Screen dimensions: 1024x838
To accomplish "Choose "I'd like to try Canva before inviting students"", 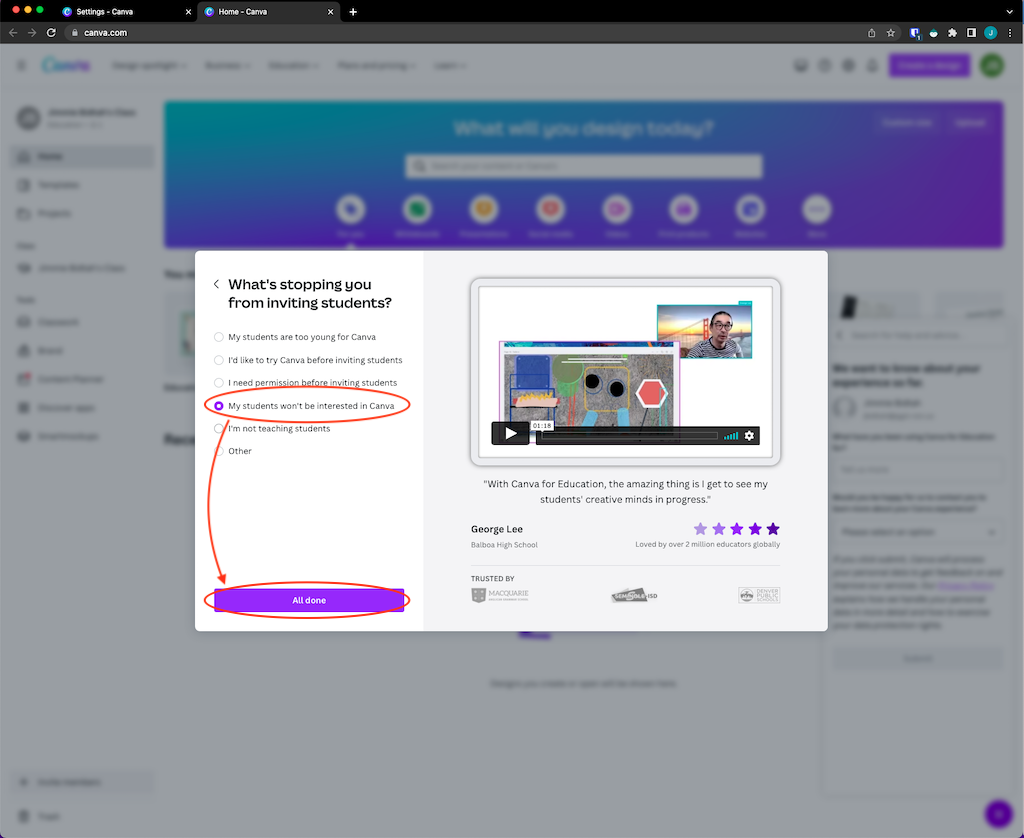I will [308, 360].
